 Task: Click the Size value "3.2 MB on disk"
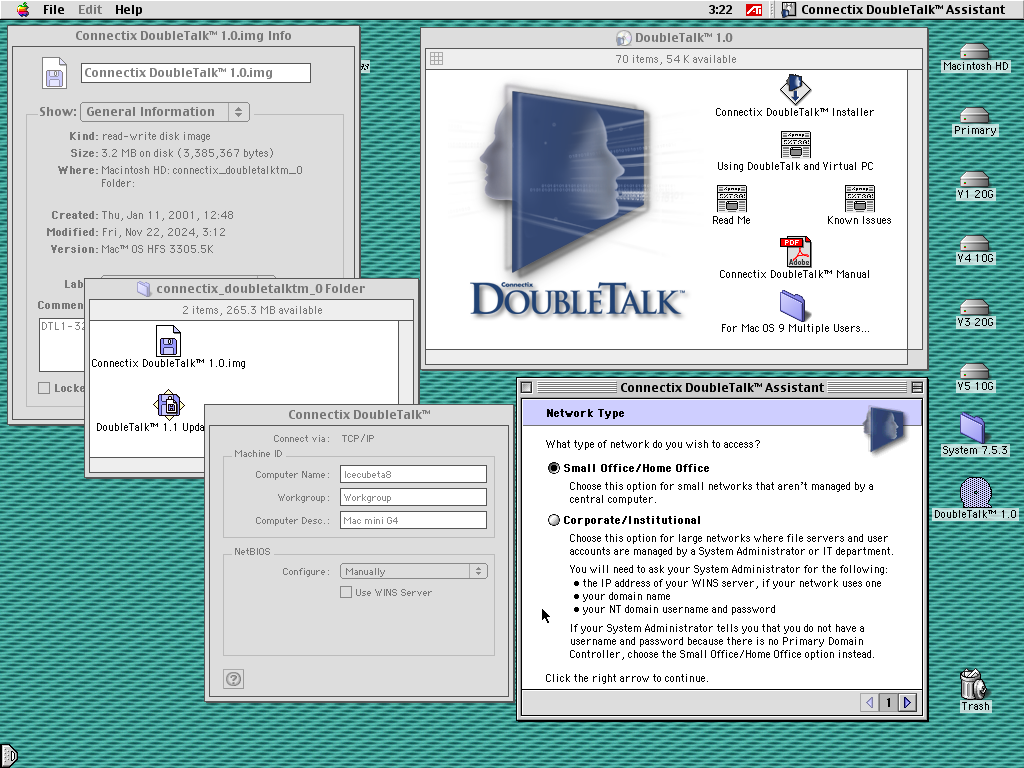coord(187,153)
